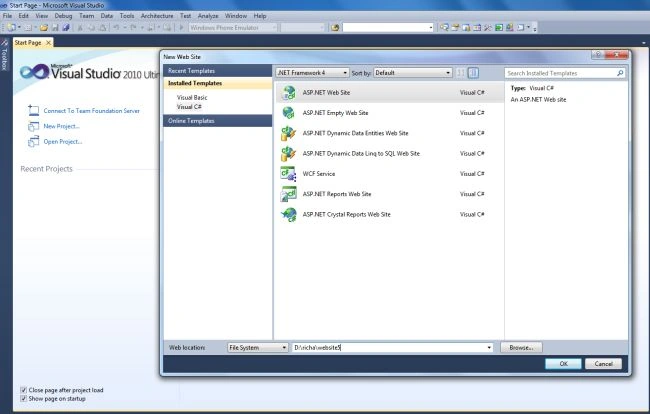Open the .NET Framework 4 version dropdown
650x414 pixels.
312,73
